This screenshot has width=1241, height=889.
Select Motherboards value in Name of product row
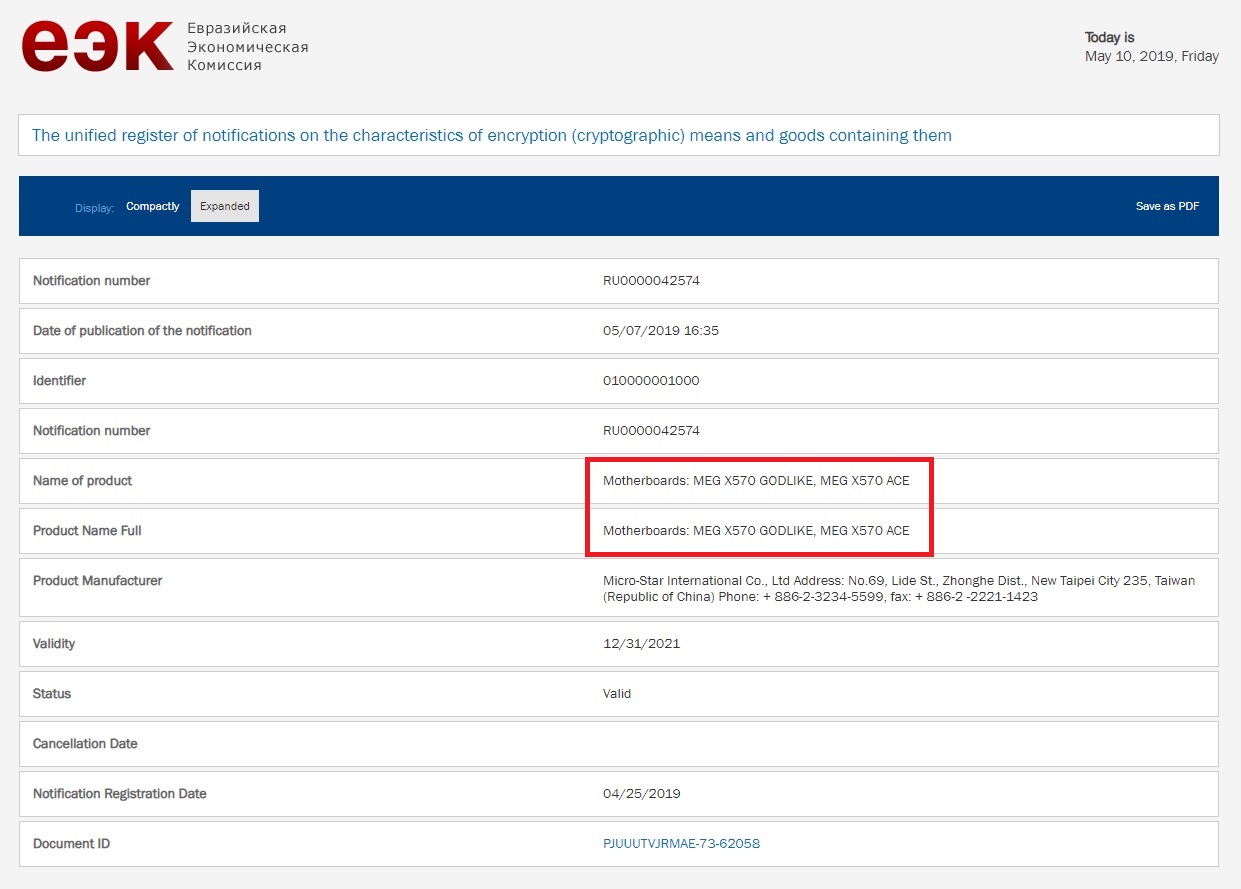[756, 481]
